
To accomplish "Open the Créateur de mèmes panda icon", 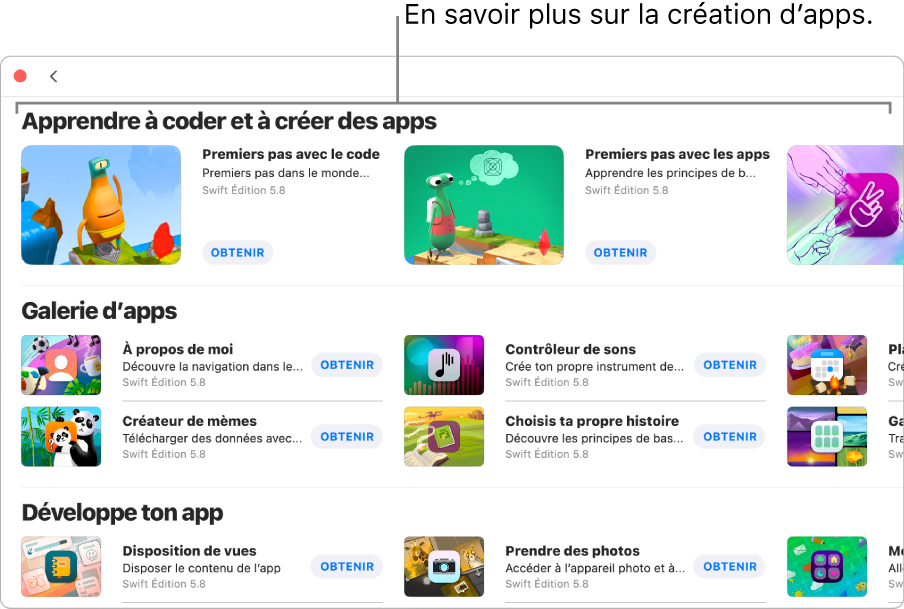I will tap(61, 437).
